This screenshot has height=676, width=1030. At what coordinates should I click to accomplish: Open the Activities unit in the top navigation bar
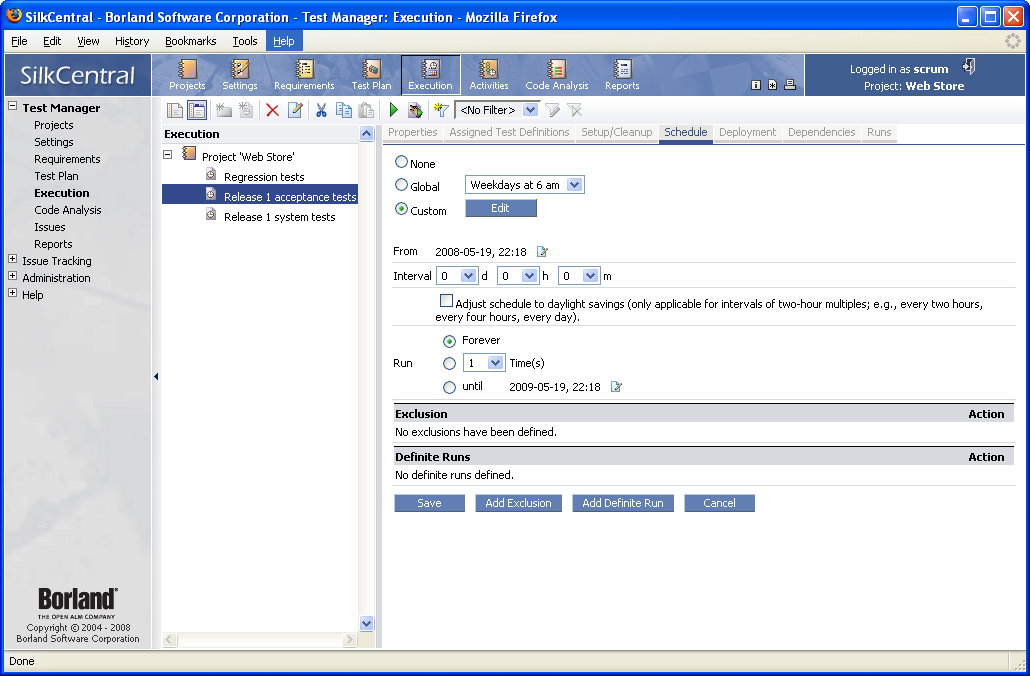pyautogui.click(x=489, y=75)
